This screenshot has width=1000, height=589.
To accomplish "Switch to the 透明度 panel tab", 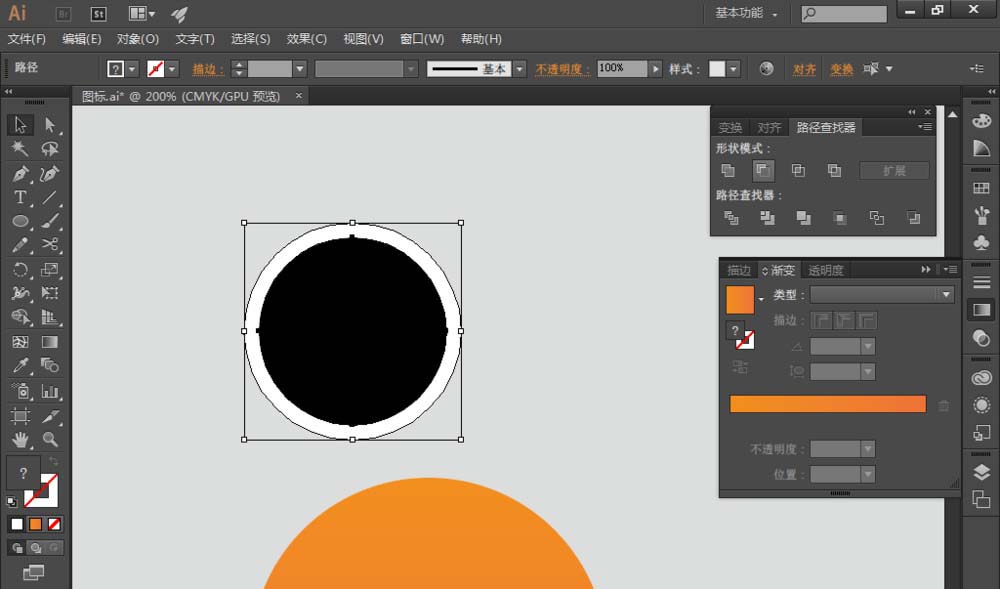I will [x=826, y=270].
